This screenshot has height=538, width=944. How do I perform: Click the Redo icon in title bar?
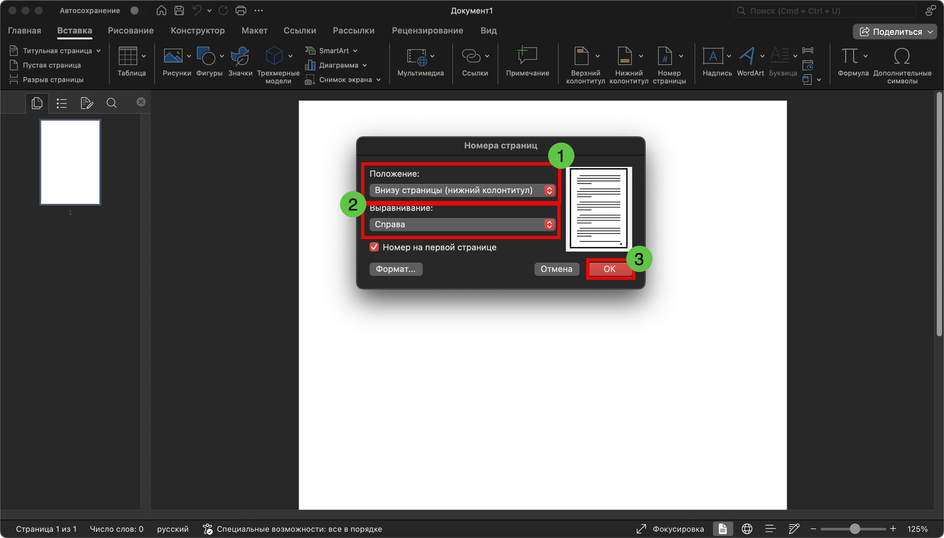tap(223, 10)
